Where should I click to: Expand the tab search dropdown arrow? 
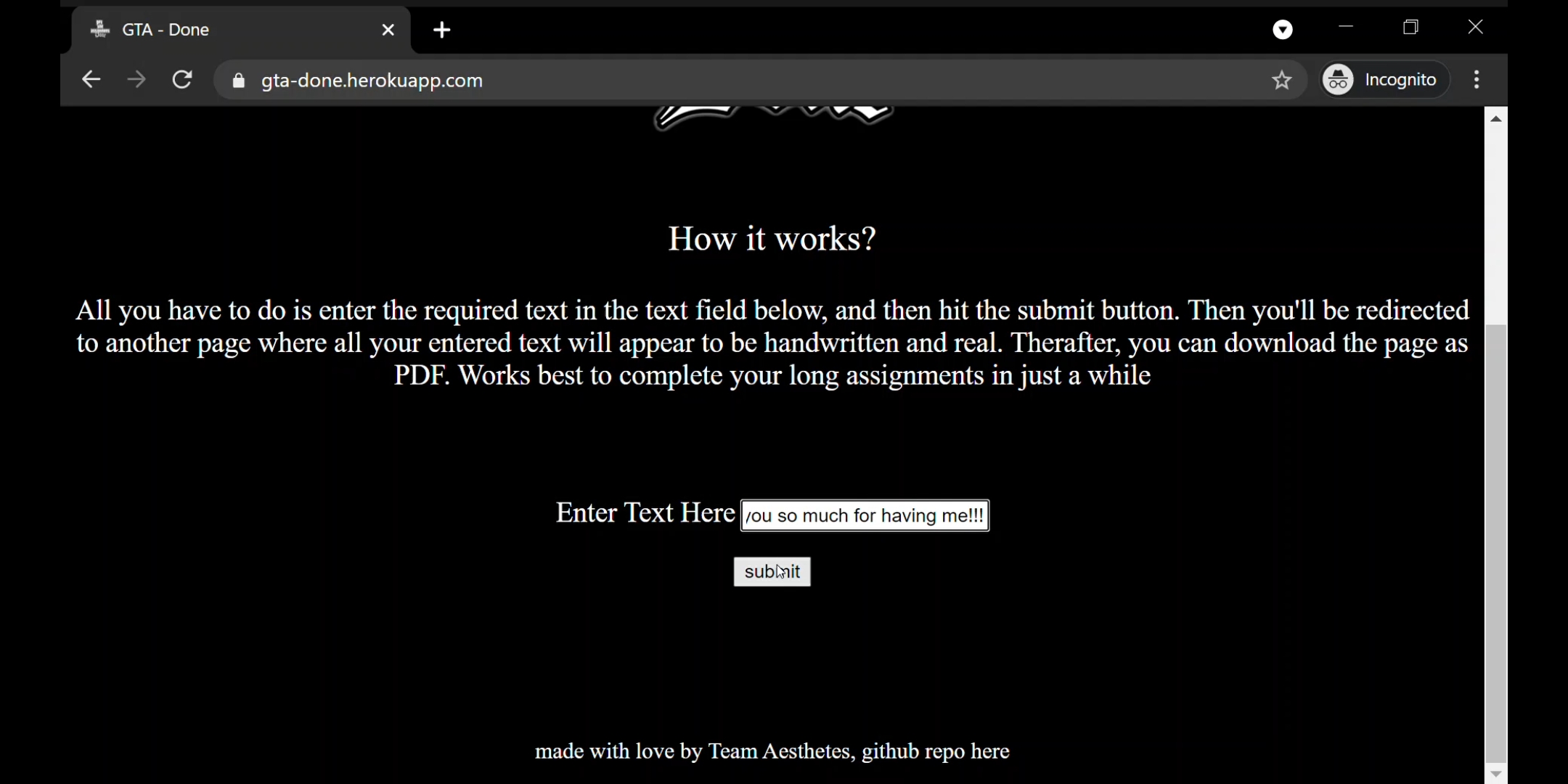[x=1283, y=30]
